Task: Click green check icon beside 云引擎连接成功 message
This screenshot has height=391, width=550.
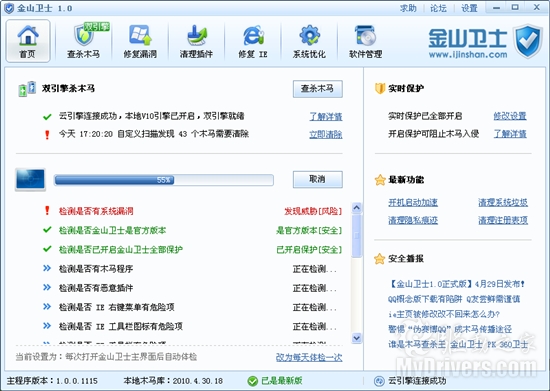Action: click(x=47, y=116)
